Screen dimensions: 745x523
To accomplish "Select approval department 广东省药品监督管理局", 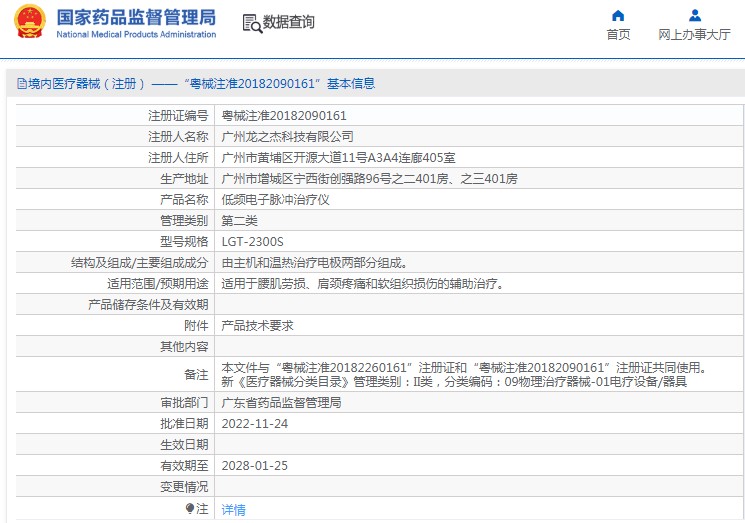I will point(281,403).
